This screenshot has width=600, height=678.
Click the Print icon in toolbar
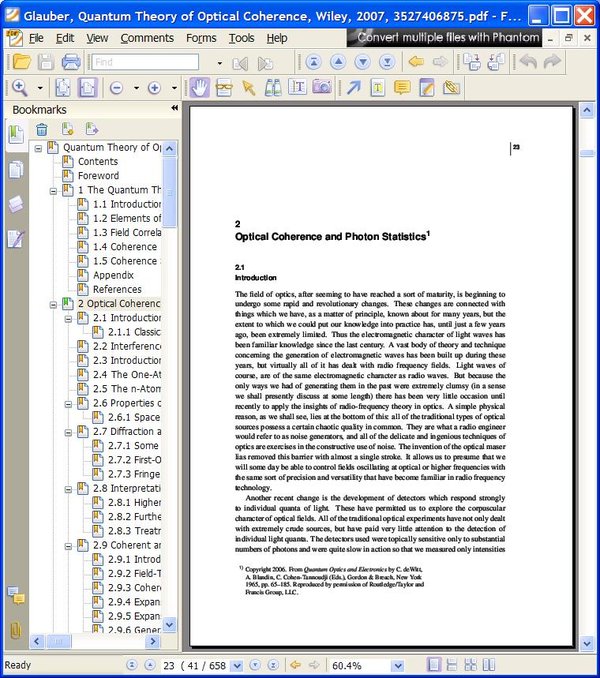coord(71,62)
